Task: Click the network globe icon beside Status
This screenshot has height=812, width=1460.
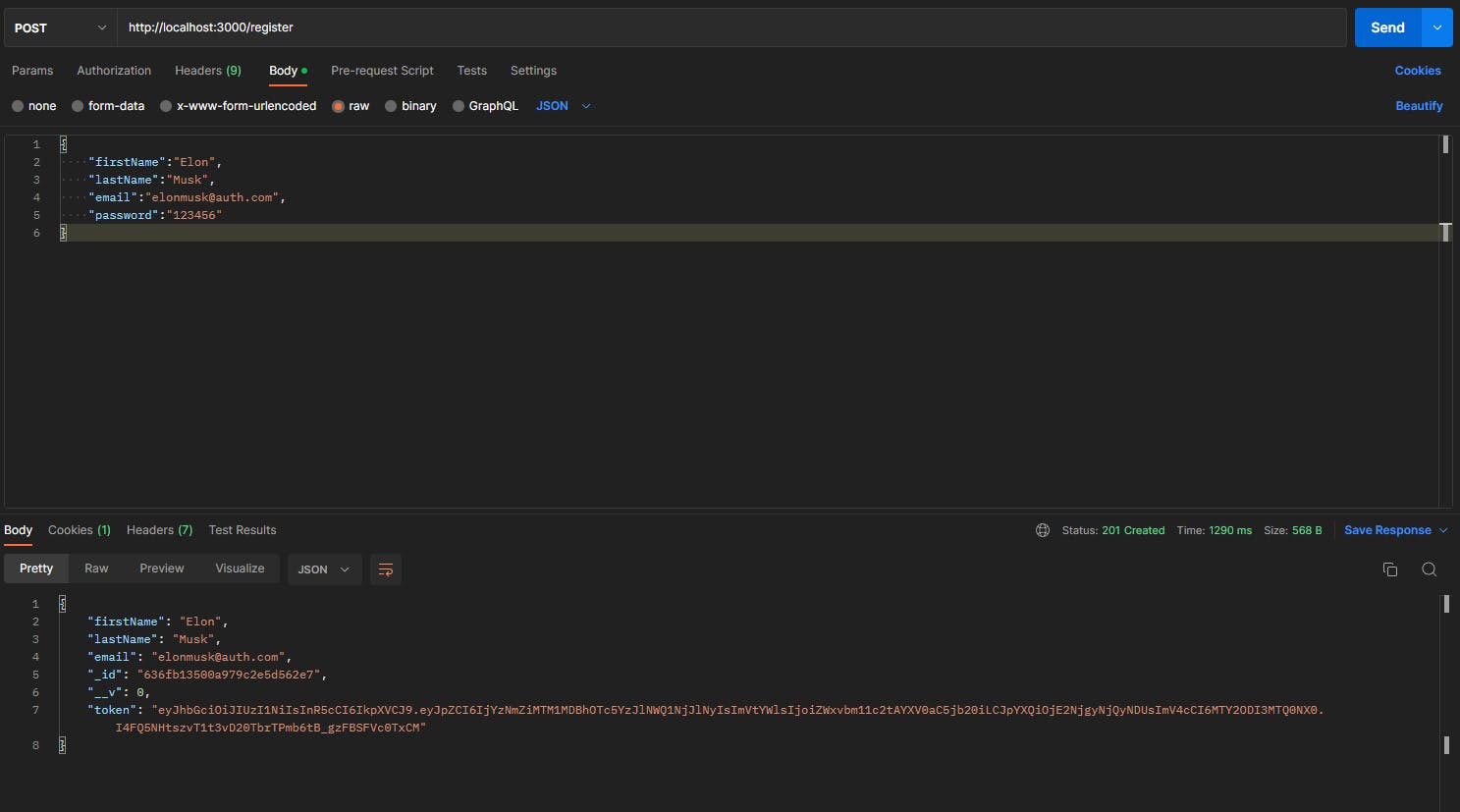Action: [x=1043, y=530]
